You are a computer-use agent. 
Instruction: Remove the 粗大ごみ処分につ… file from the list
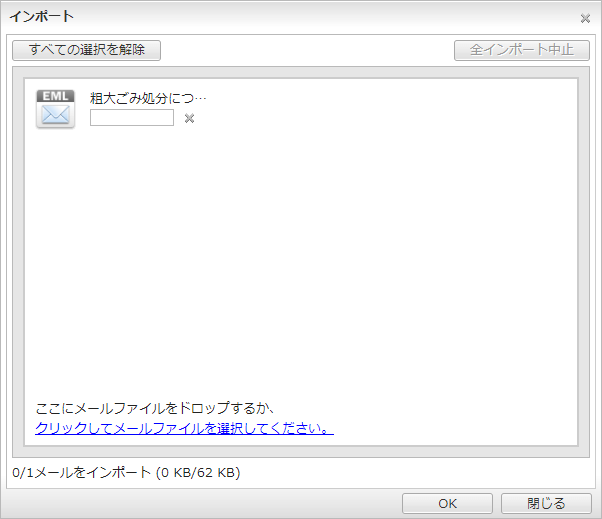(189, 118)
